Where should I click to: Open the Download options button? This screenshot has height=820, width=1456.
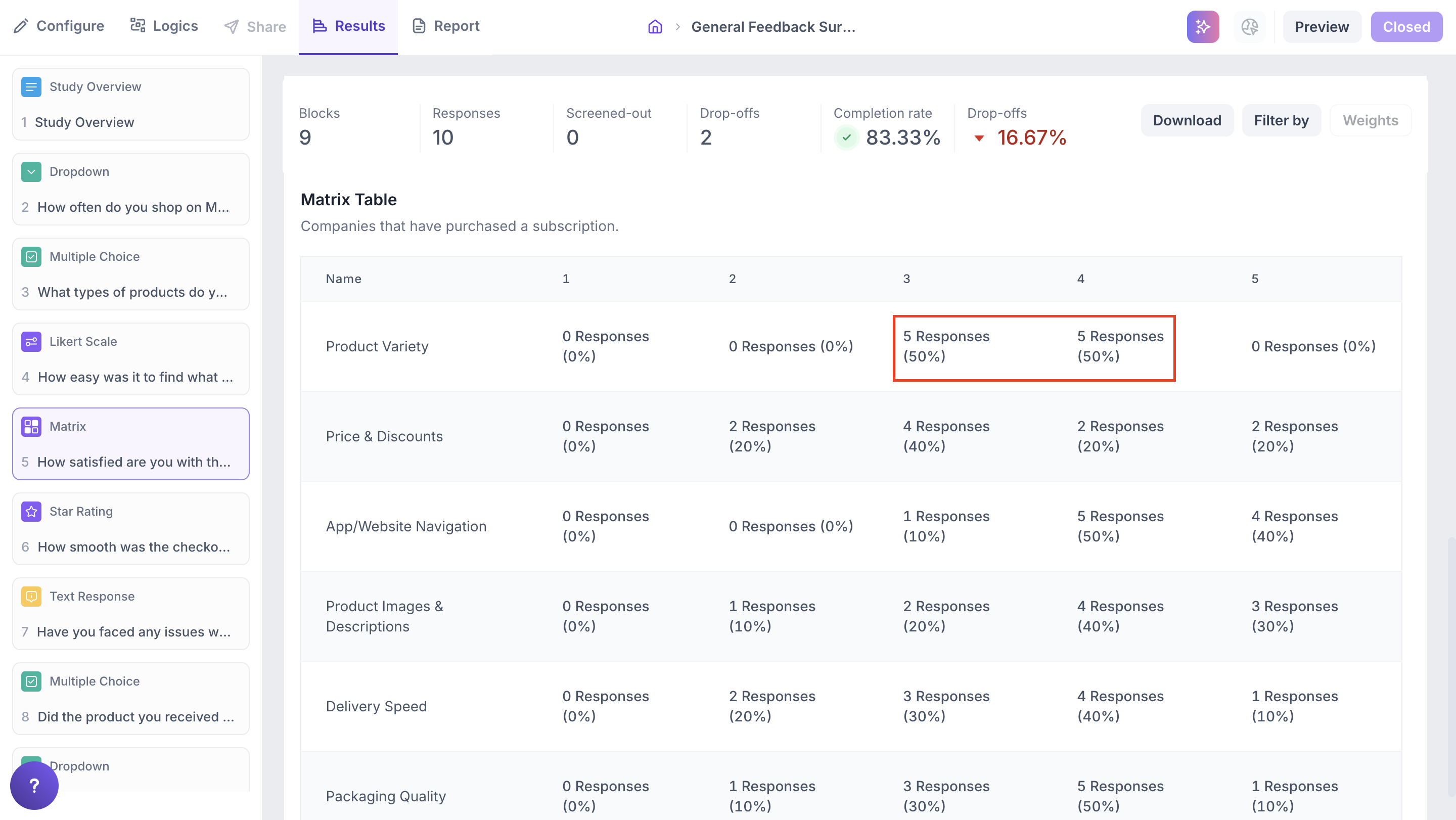[1187, 120]
